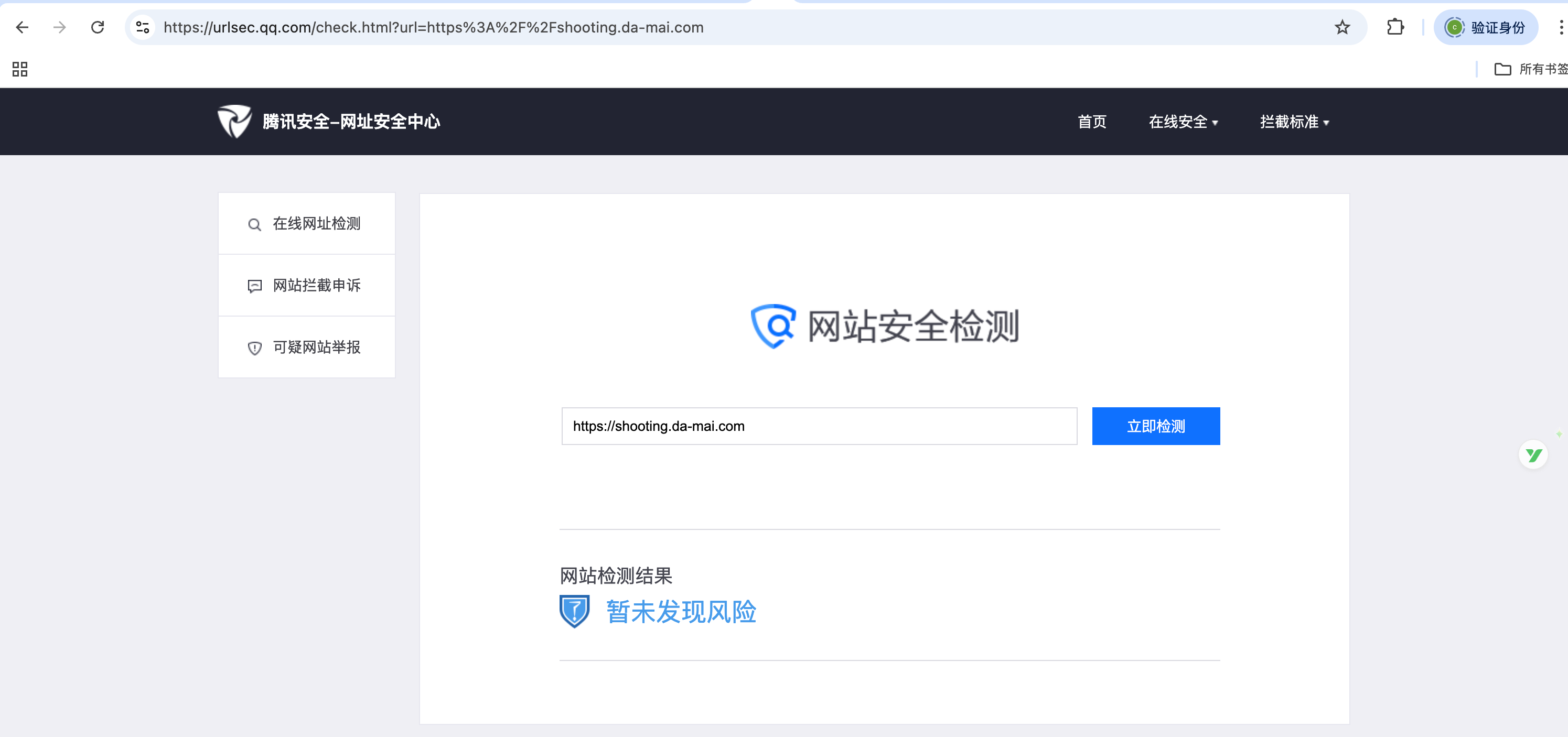Screen dimensions: 1568x737
Task: Click the site info icon in address bar
Action: coord(143,27)
